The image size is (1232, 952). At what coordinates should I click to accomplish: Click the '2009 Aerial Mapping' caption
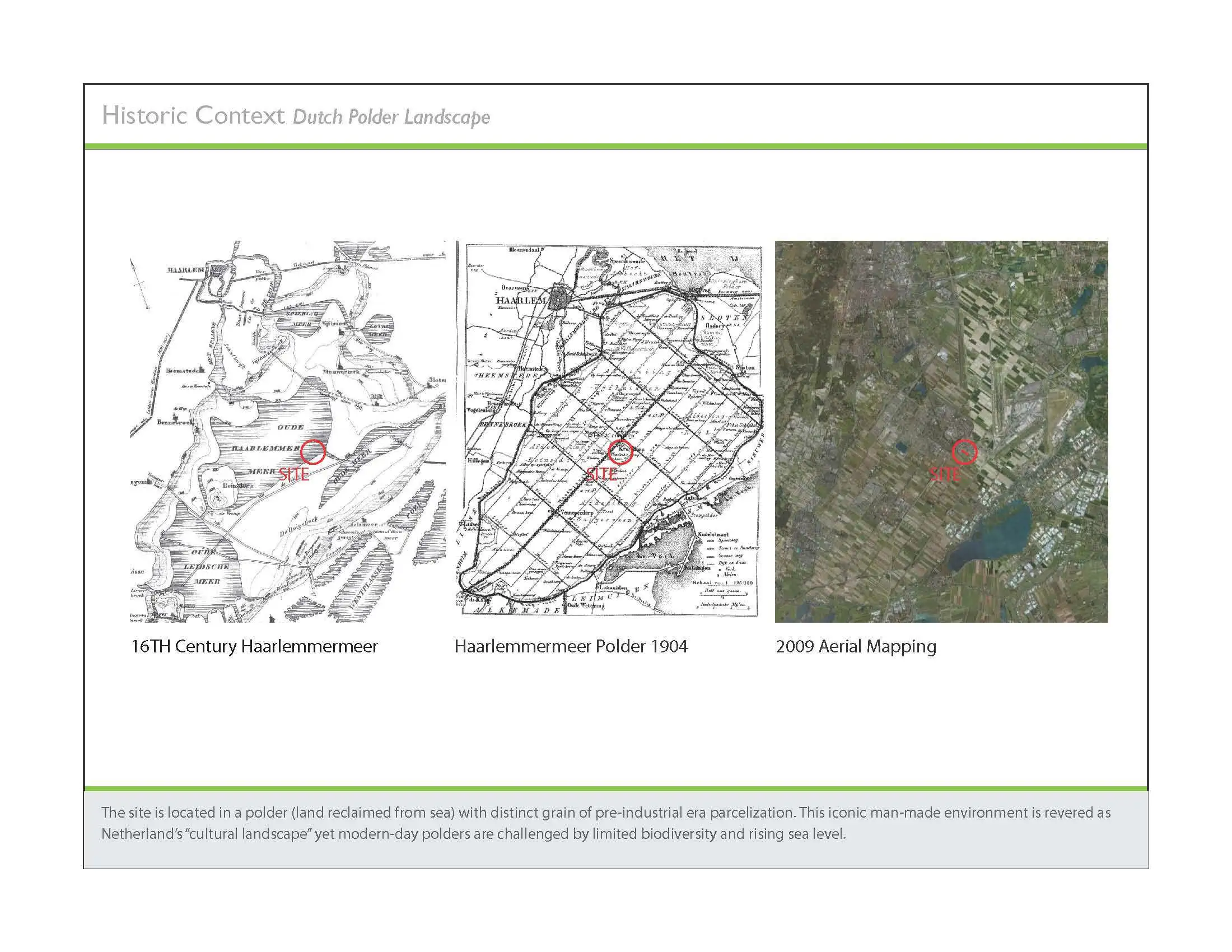pos(856,646)
